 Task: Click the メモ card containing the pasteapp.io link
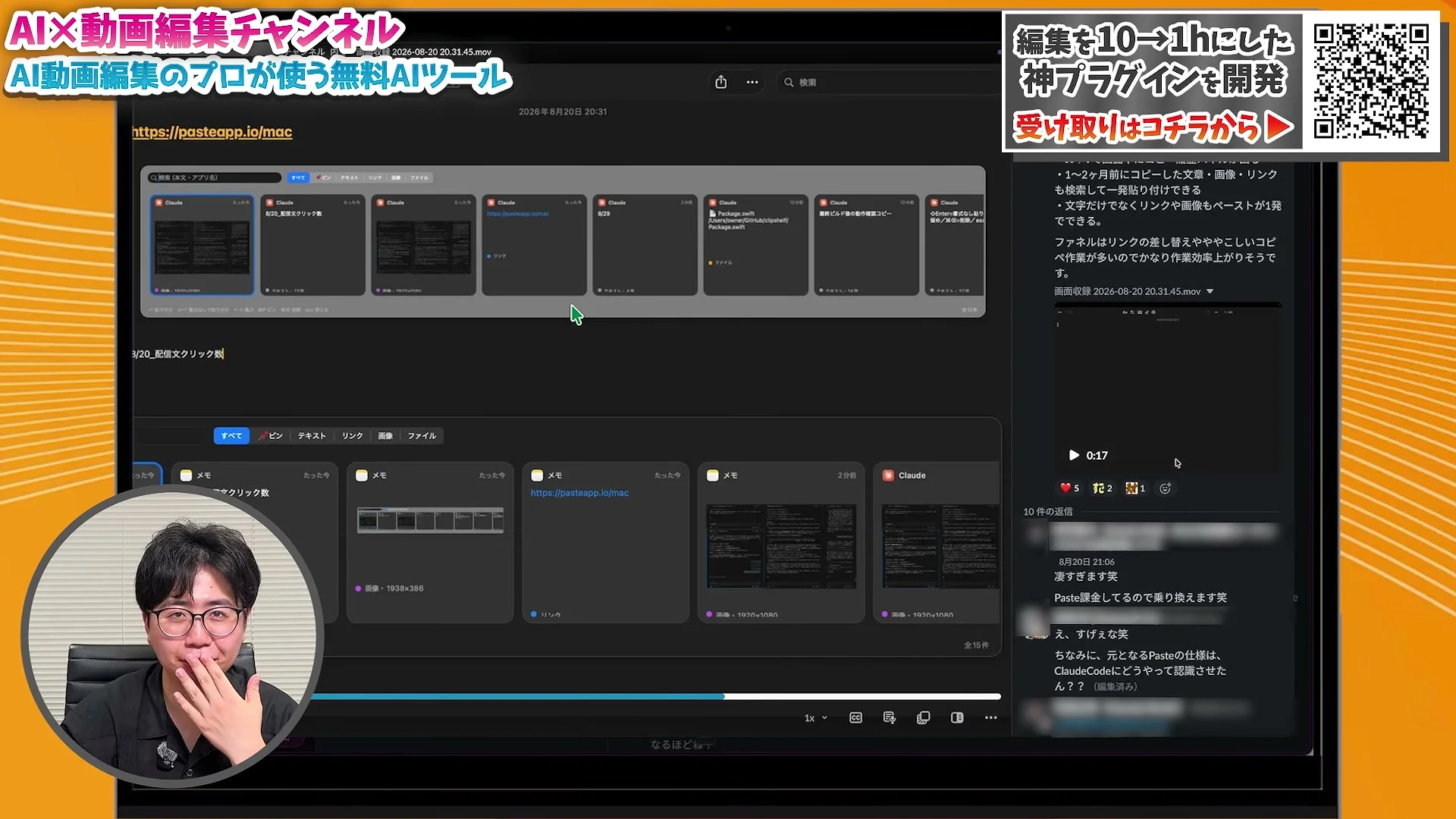[605, 543]
